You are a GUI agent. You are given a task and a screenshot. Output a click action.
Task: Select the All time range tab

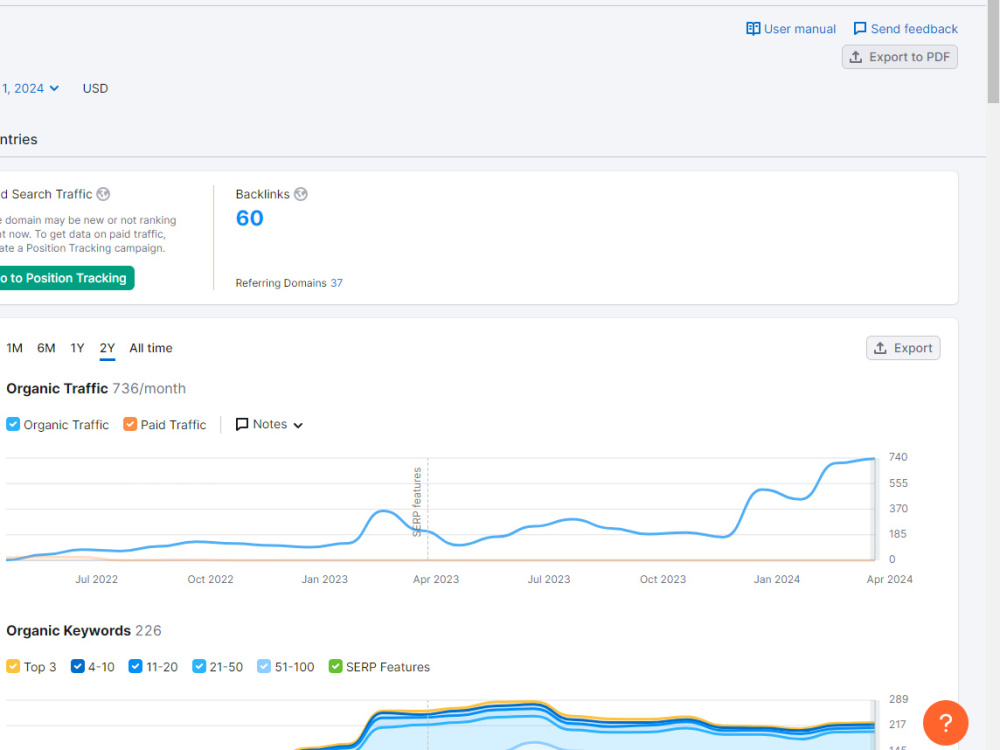click(151, 348)
